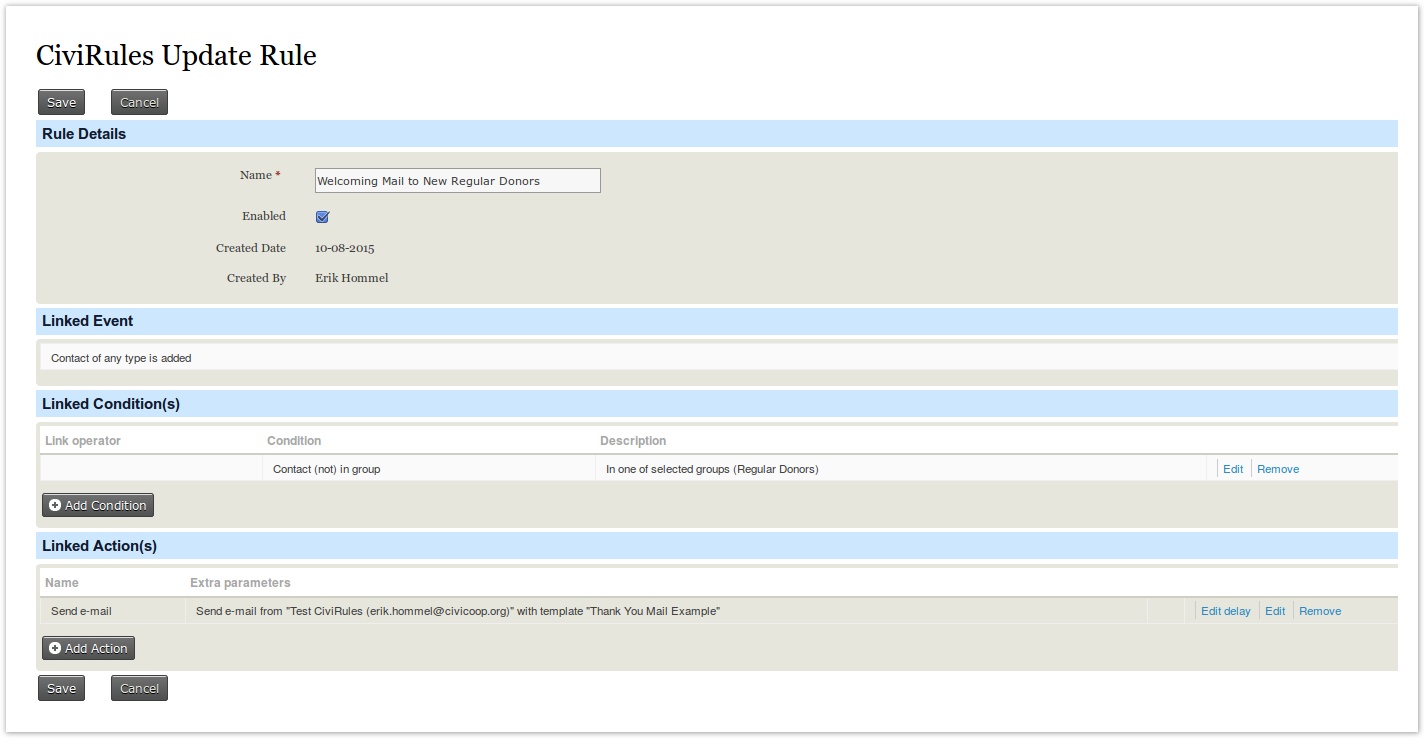This screenshot has height=738, width=1424.
Task: Click the top Save button
Action: (61, 102)
